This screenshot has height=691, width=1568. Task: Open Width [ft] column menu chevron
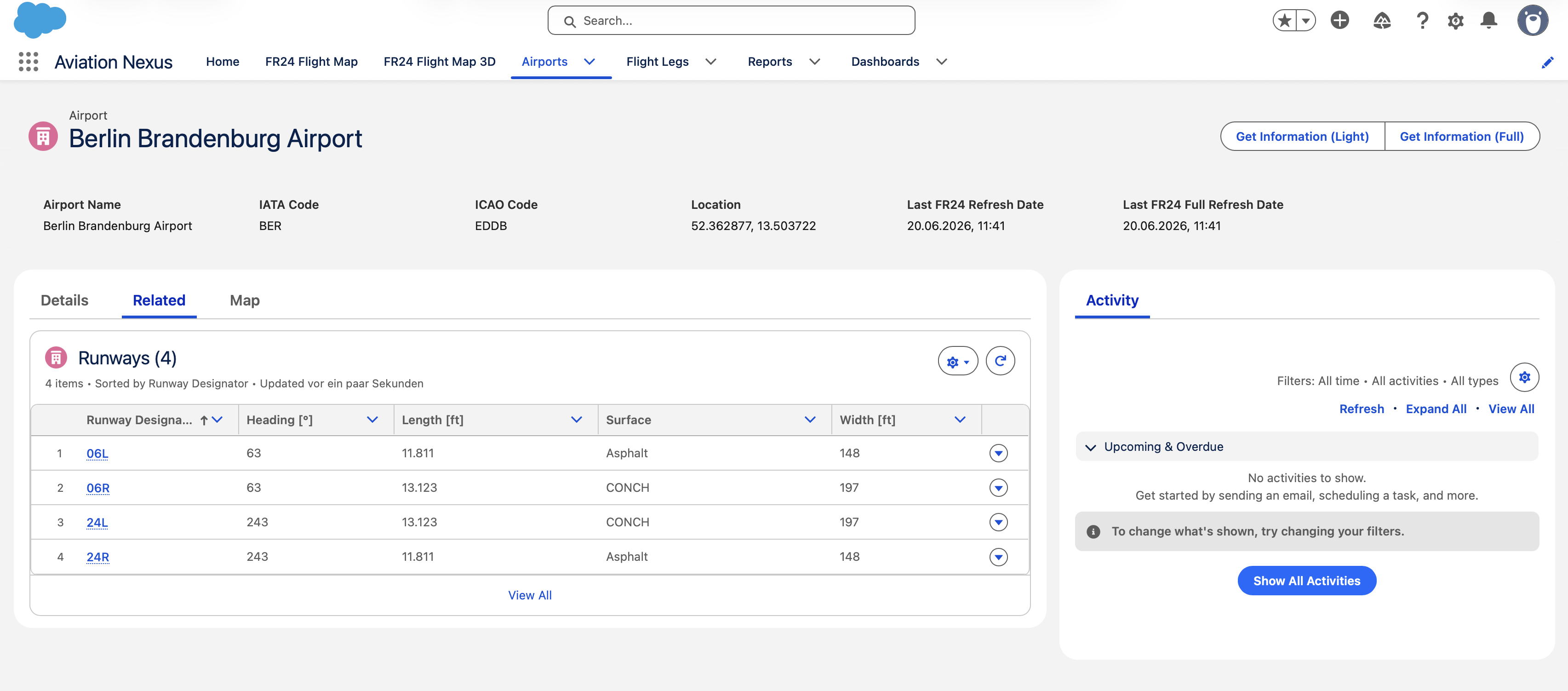coord(960,420)
